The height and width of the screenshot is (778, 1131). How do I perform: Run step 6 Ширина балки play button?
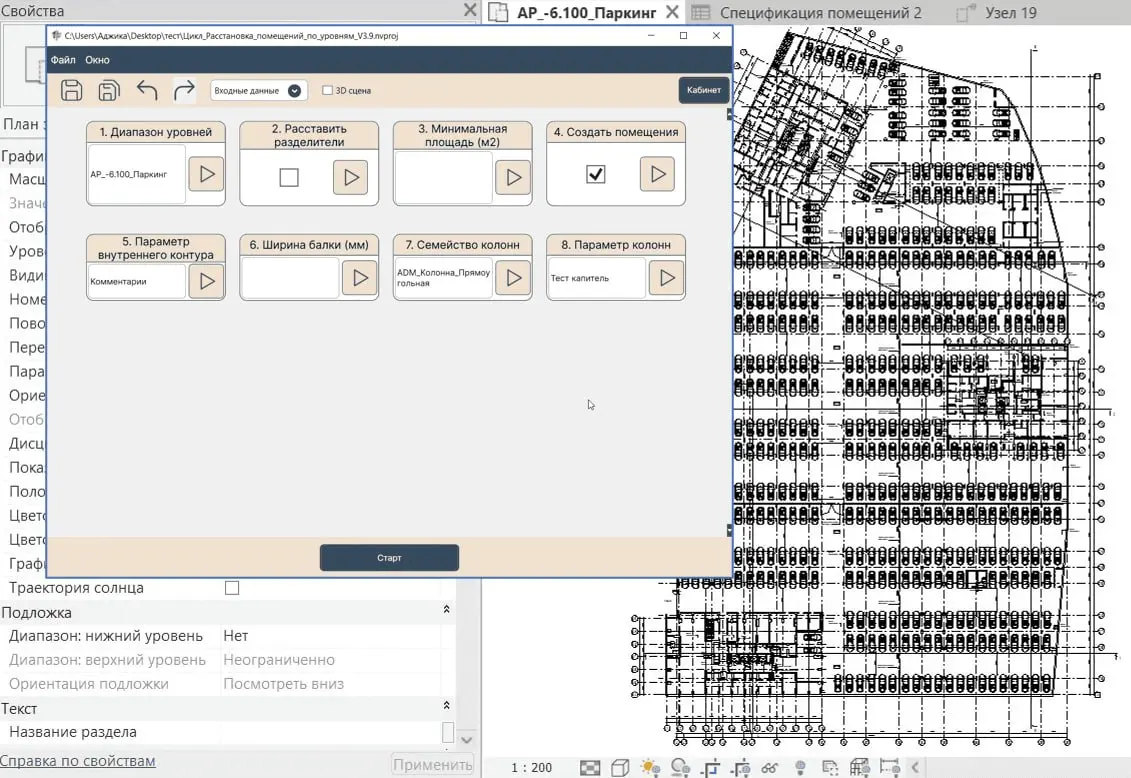[360, 278]
